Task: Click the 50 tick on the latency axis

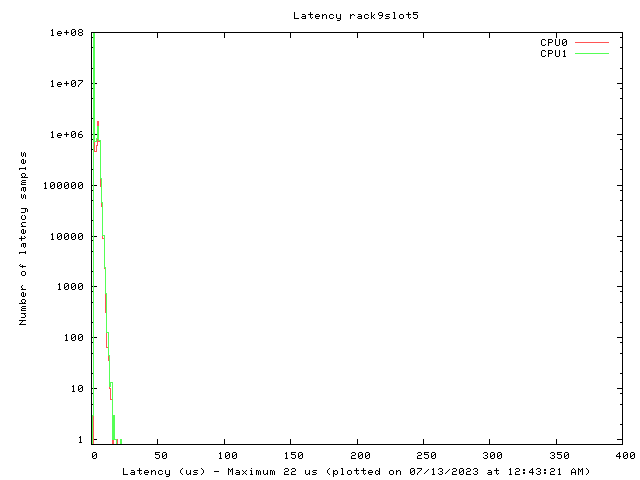Action: tap(159, 456)
